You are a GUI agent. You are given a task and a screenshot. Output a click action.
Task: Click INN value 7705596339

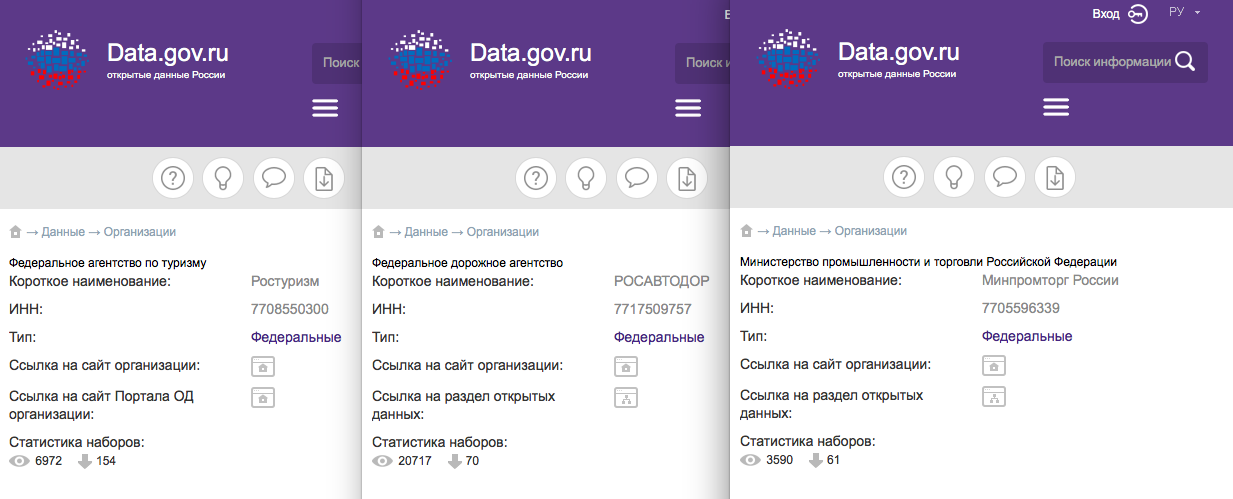(x=1021, y=308)
